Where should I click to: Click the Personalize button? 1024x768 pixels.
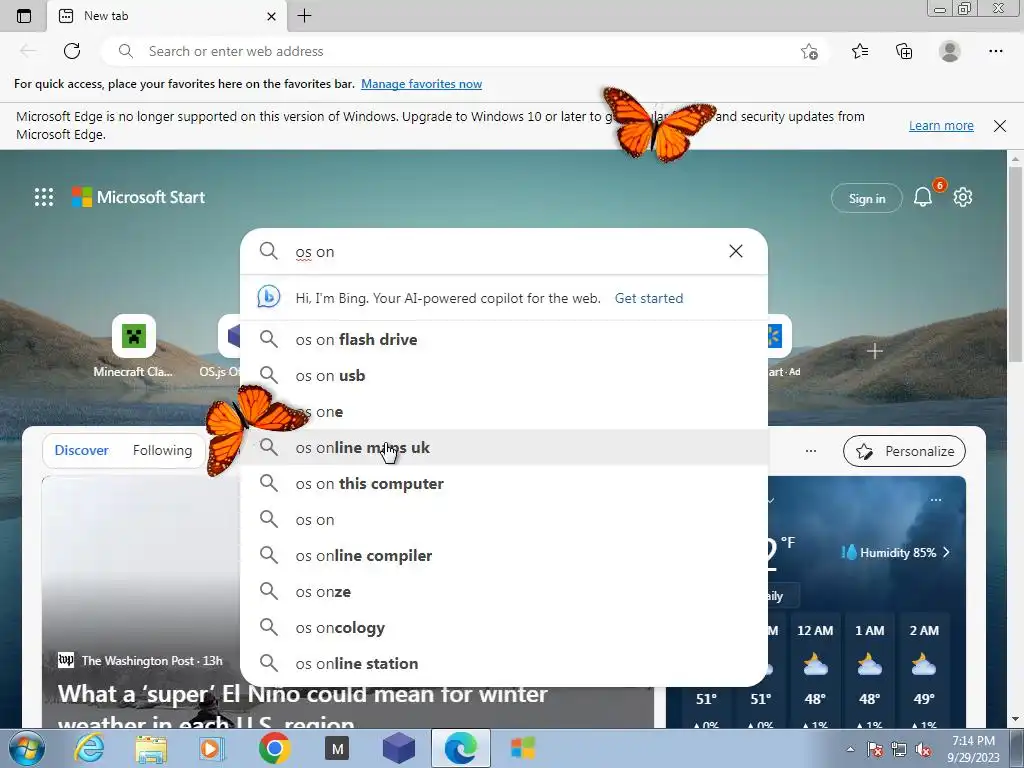coord(904,451)
